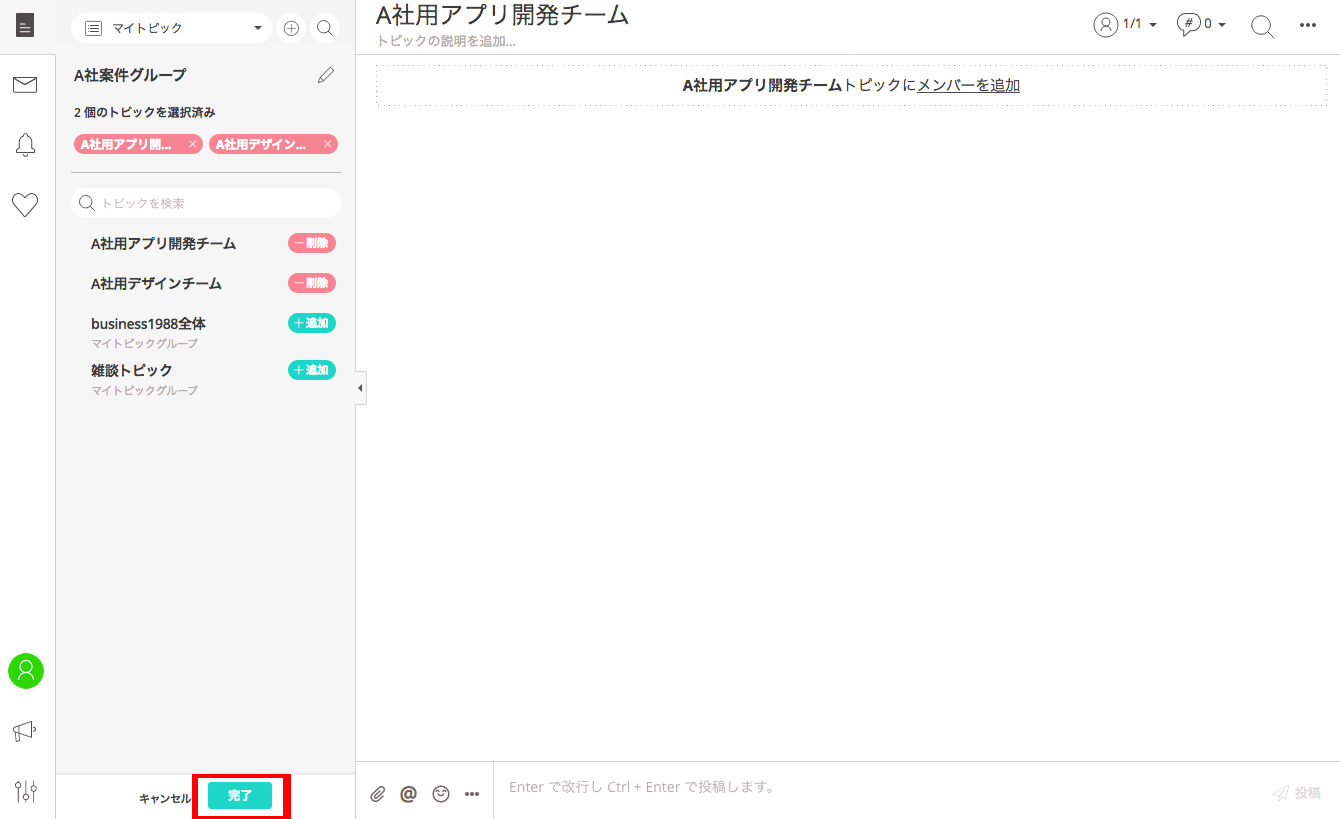Add business1988全体 topic with 追加 toggle
Viewport: 1340px width, 819px height.
coord(312,323)
